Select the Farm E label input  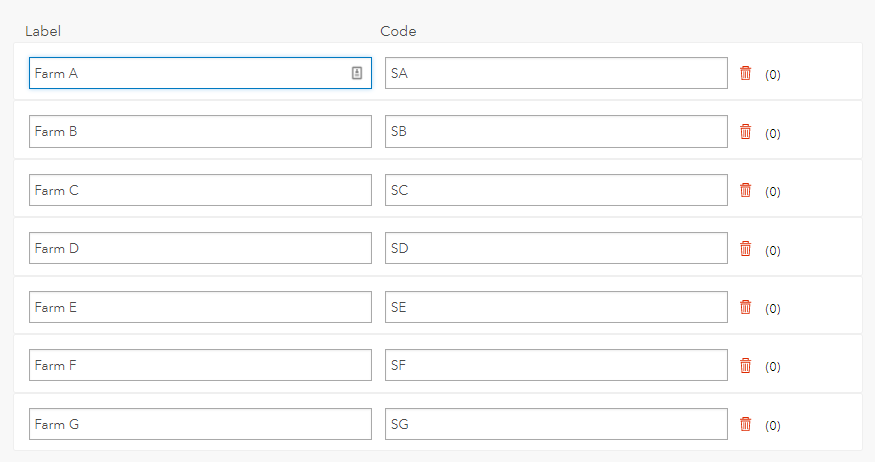click(x=200, y=307)
